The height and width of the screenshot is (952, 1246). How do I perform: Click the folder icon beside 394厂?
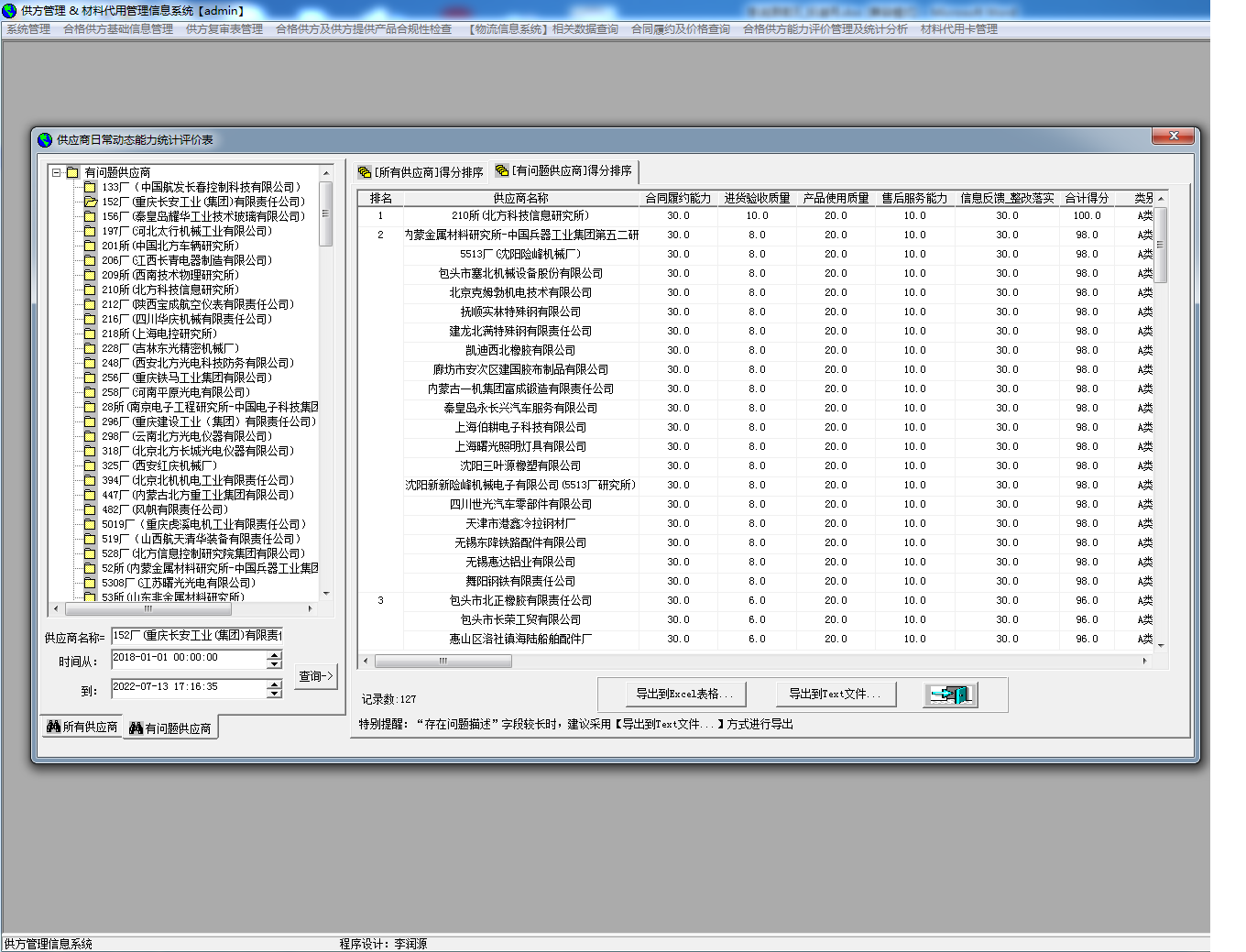90,480
